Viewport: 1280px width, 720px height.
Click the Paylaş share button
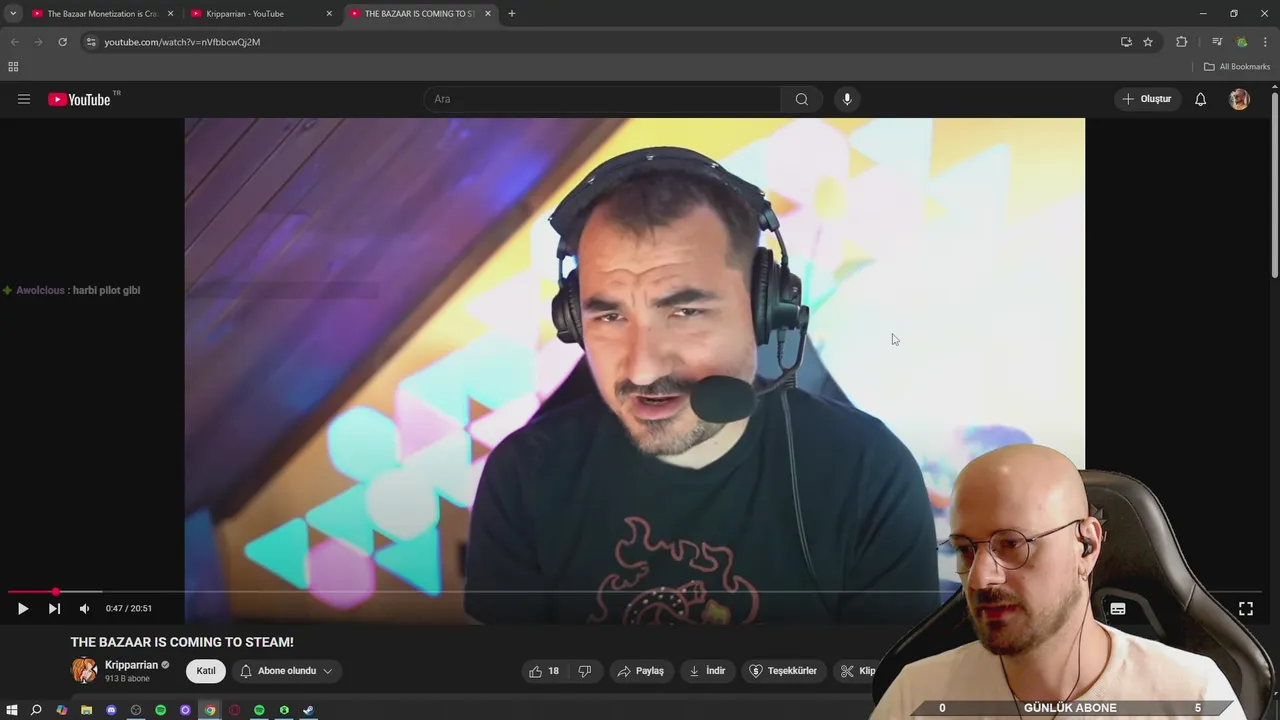(640, 671)
